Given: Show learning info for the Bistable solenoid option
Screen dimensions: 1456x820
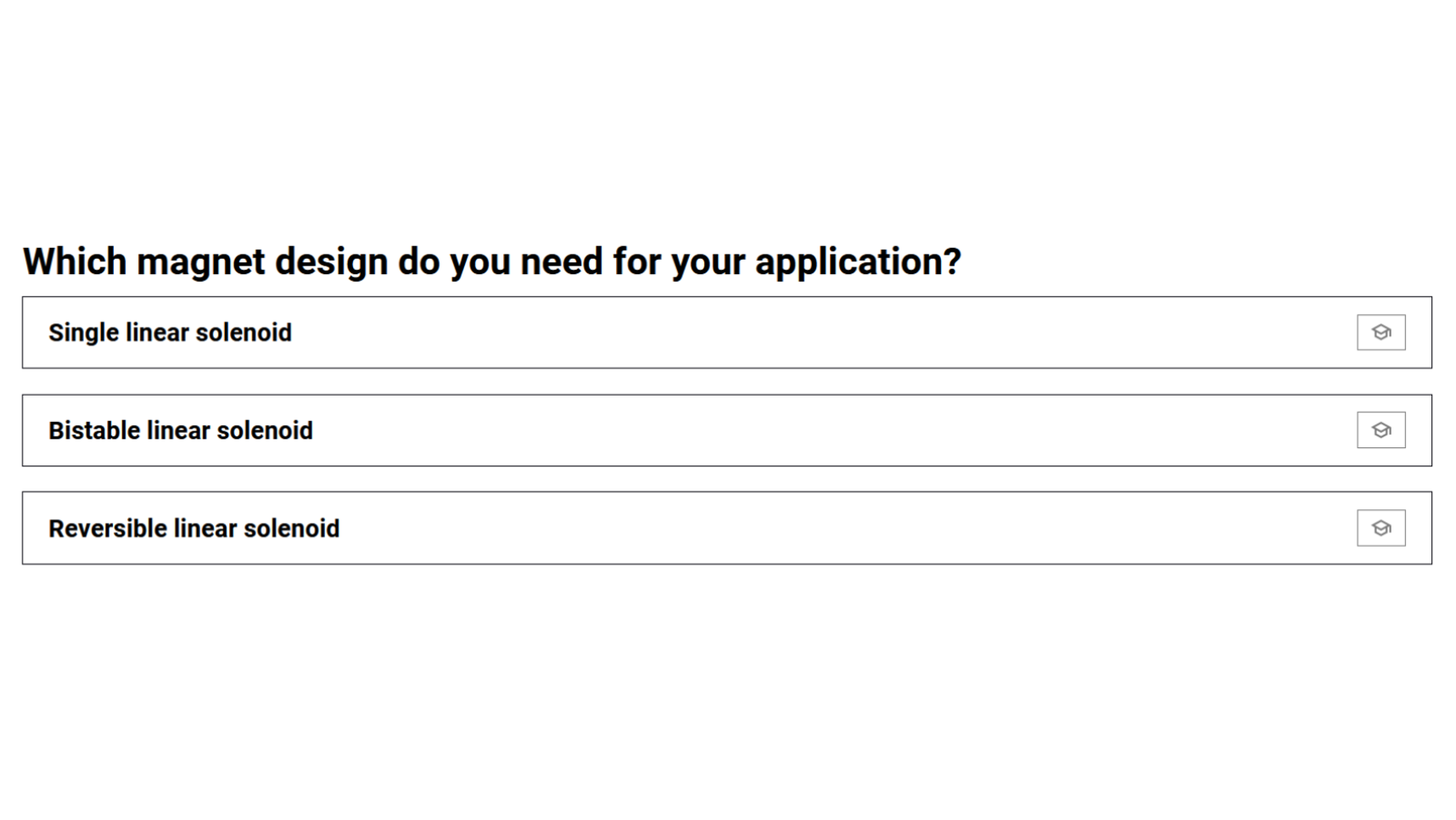Looking at the screenshot, I should (1380, 430).
